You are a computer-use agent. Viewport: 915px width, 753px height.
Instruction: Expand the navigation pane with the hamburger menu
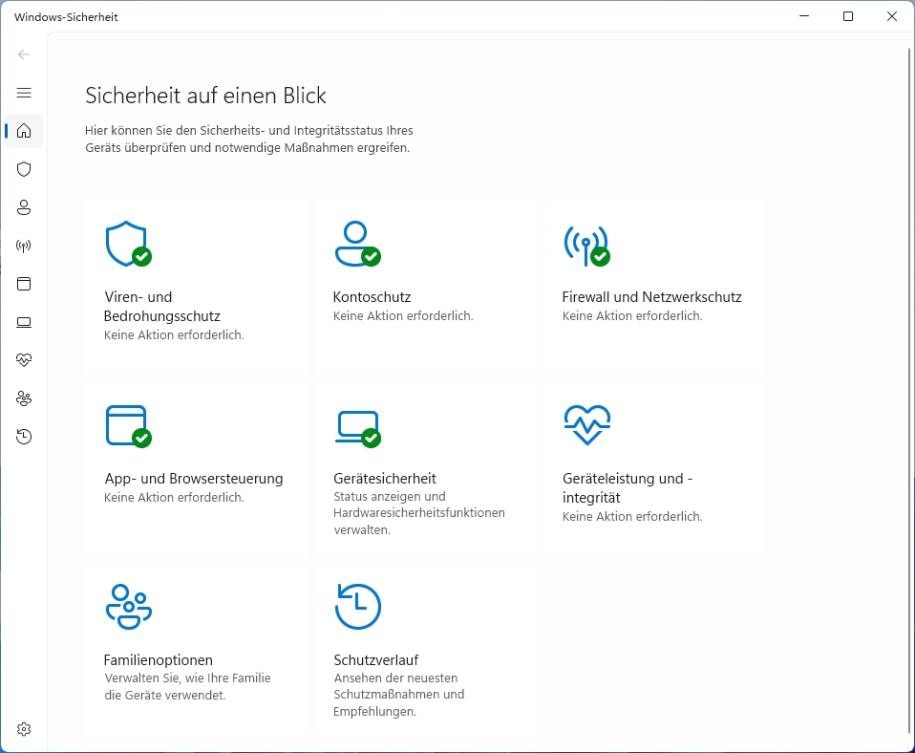(x=23, y=92)
